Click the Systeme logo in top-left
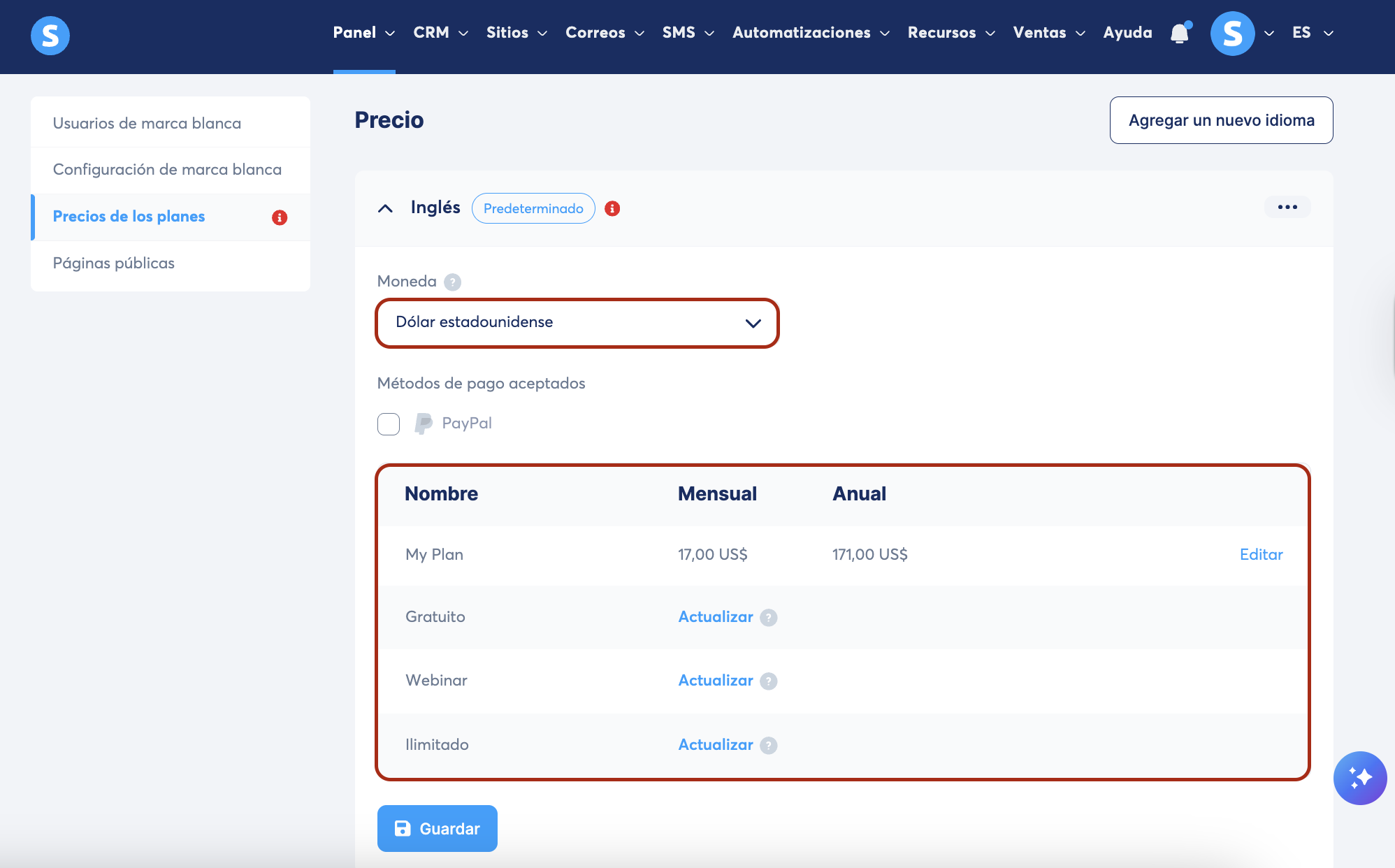This screenshot has width=1395, height=868. pos(50,35)
